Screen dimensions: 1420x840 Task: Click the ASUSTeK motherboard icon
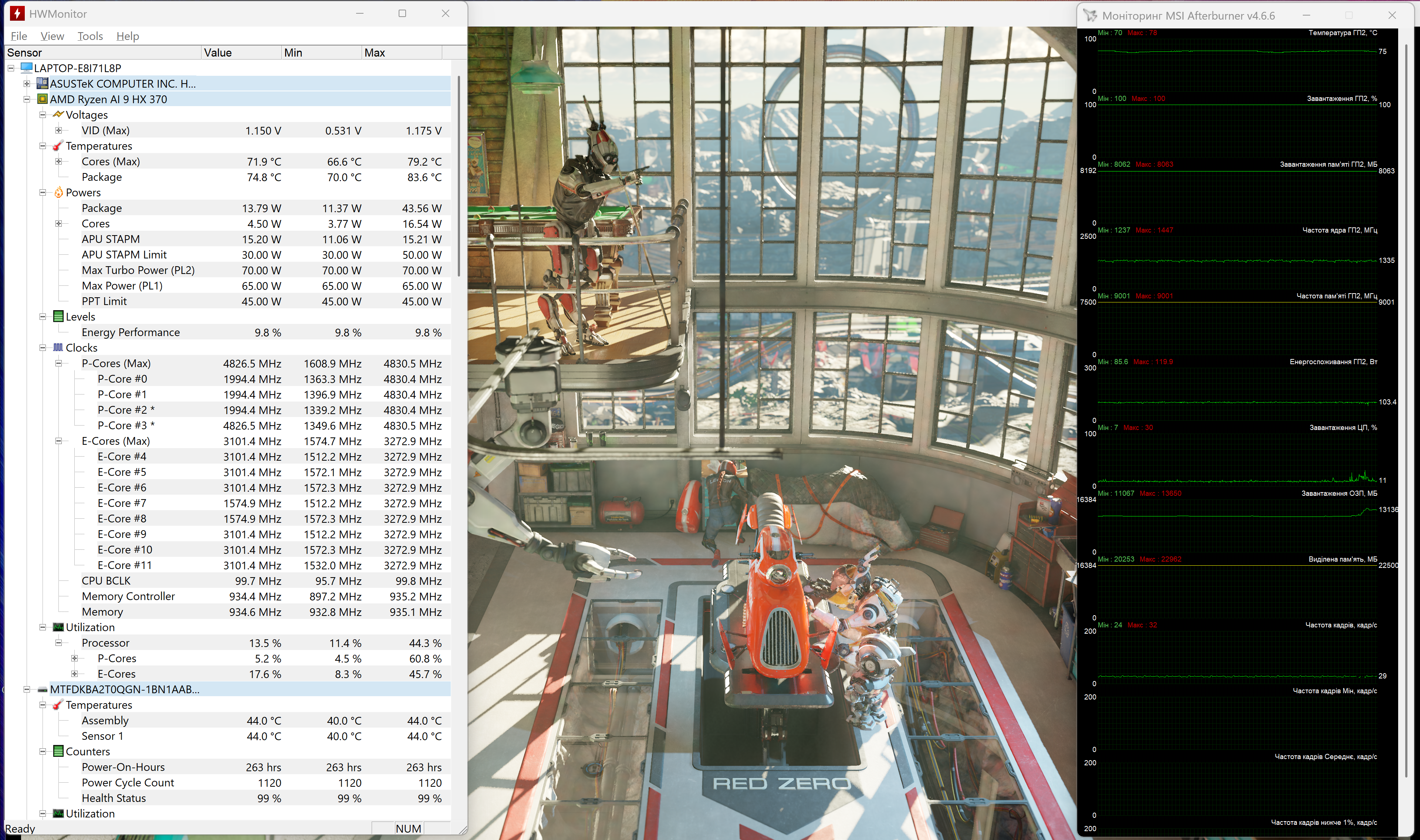[x=42, y=84]
